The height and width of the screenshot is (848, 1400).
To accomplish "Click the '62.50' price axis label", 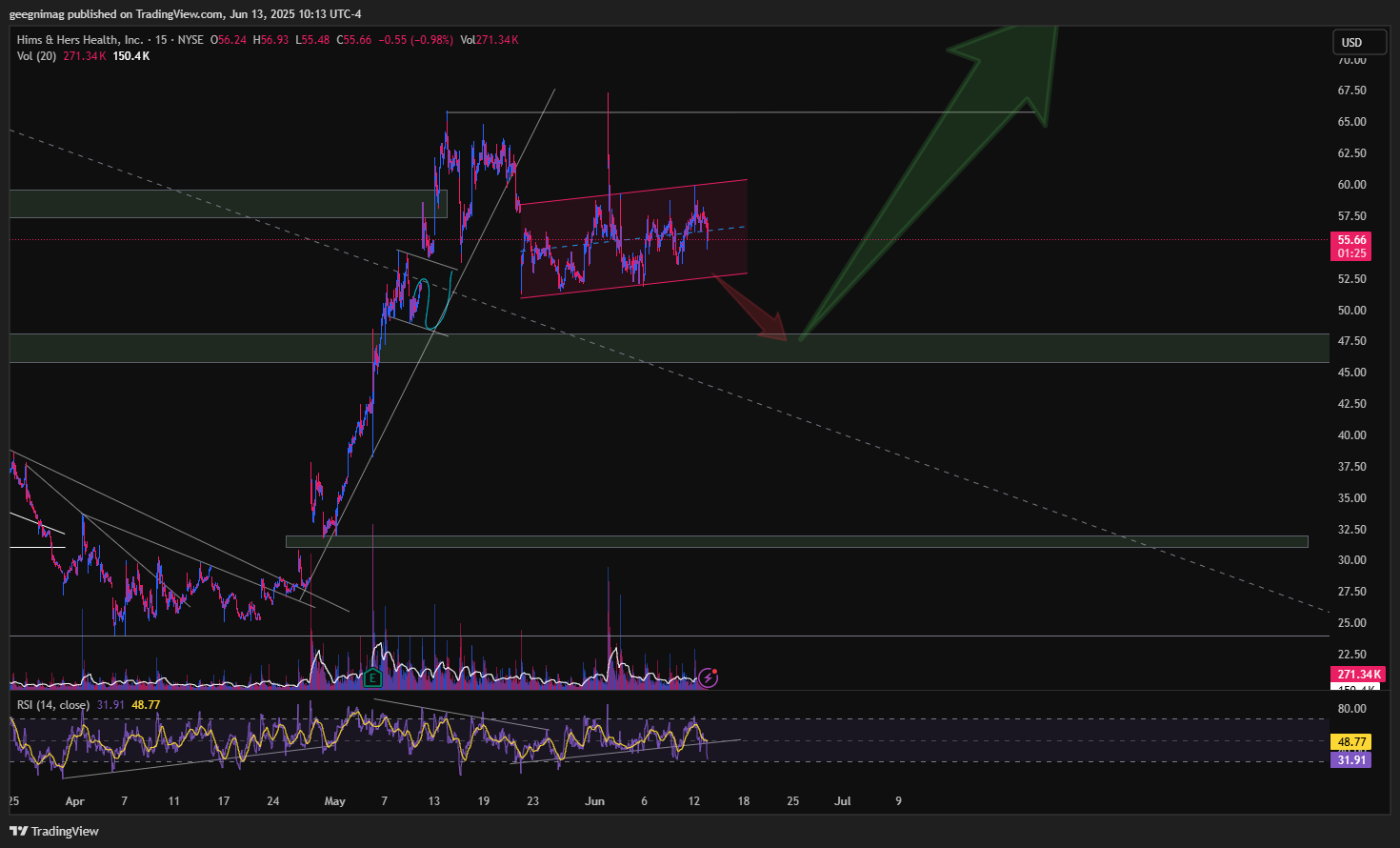I will pyautogui.click(x=1351, y=153).
